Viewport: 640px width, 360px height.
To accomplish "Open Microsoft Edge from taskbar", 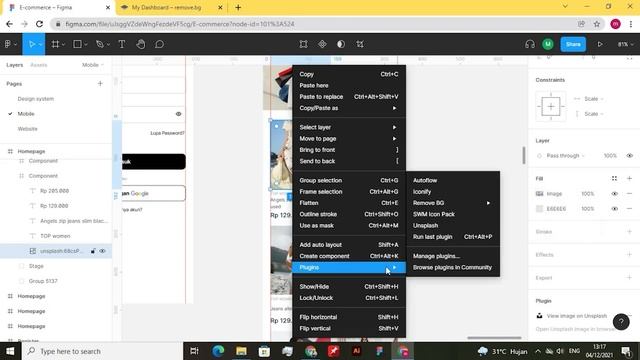I will pyautogui.click(x=218, y=351).
